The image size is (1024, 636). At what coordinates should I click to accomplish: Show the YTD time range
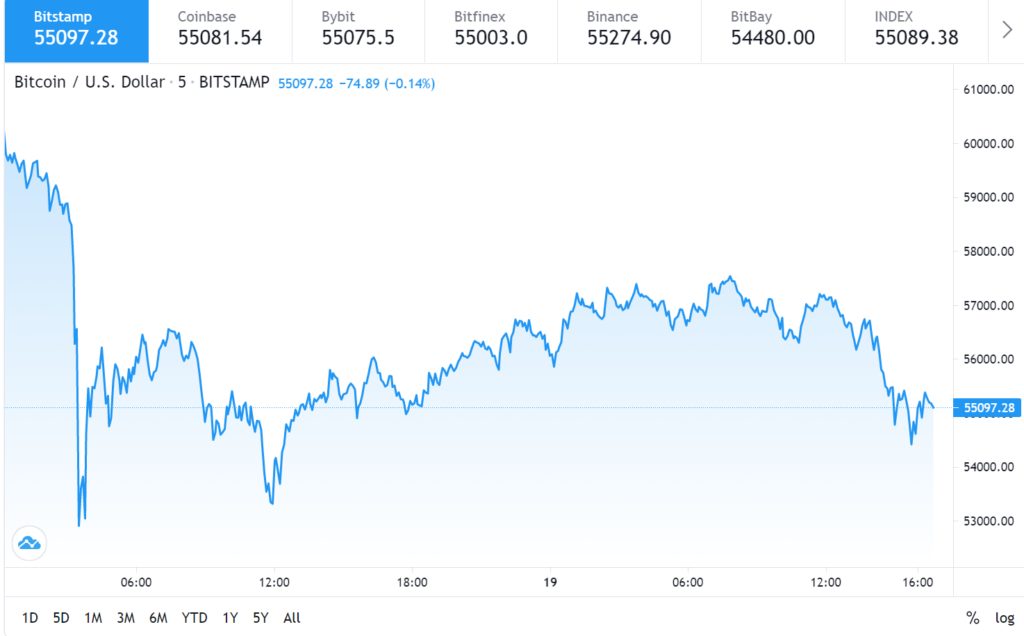[x=194, y=618]
